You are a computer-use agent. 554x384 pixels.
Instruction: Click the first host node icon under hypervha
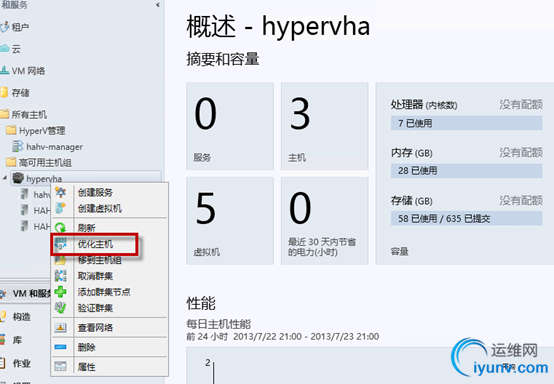(24, 194)
